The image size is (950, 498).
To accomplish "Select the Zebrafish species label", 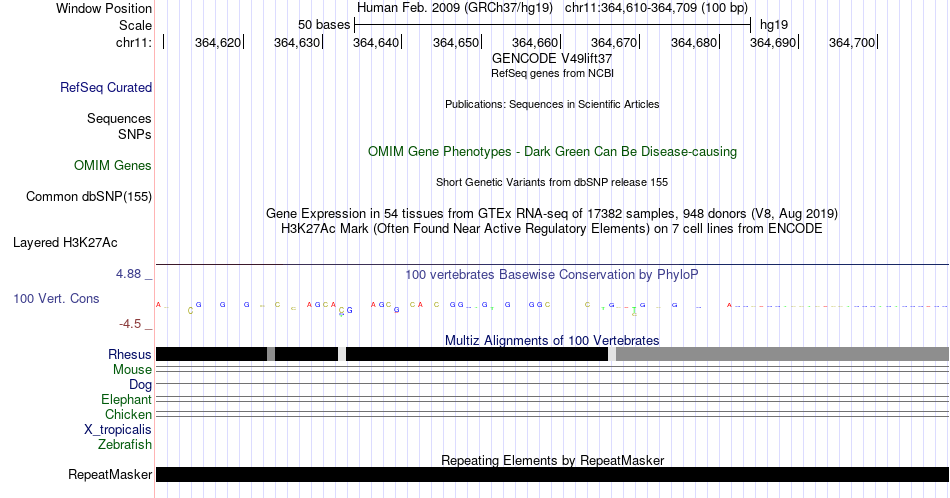I will [x=125, y=444].
